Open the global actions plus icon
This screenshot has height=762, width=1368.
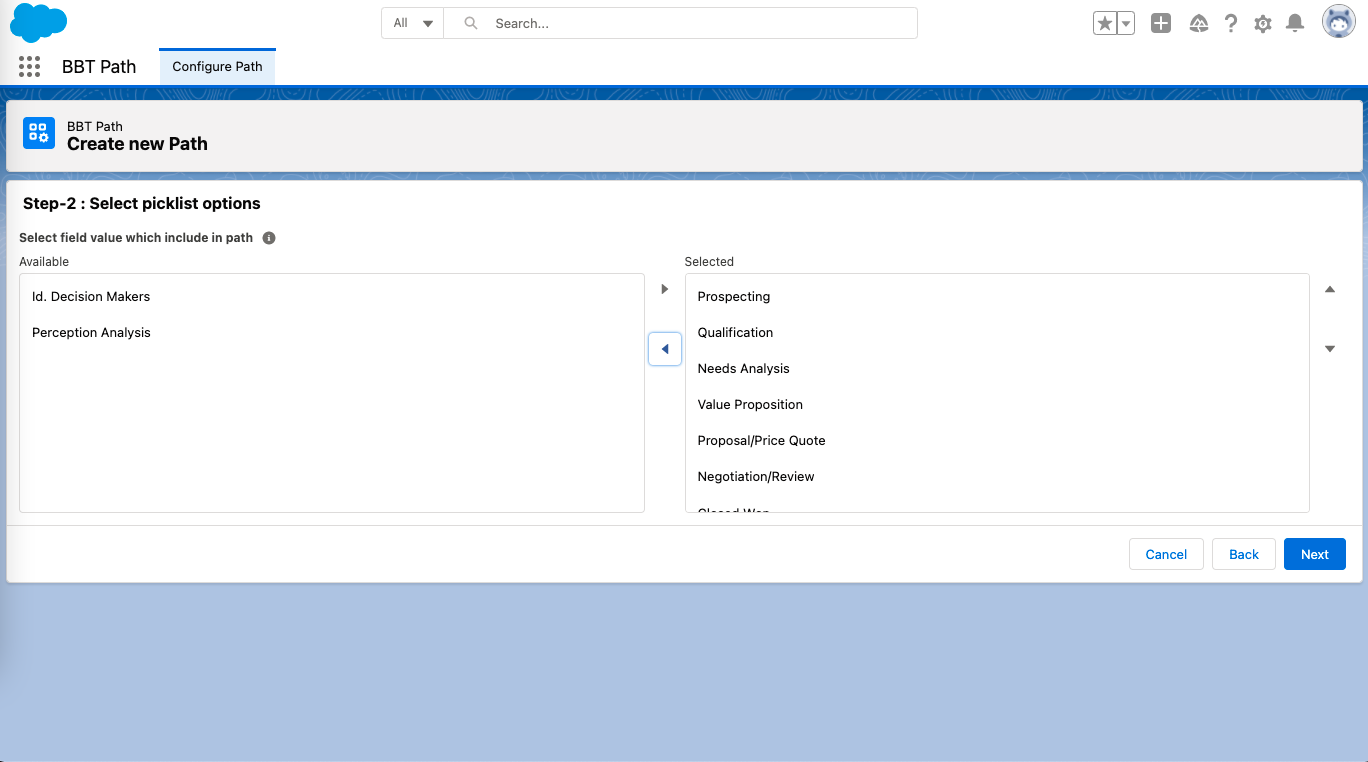[1161, 23]
